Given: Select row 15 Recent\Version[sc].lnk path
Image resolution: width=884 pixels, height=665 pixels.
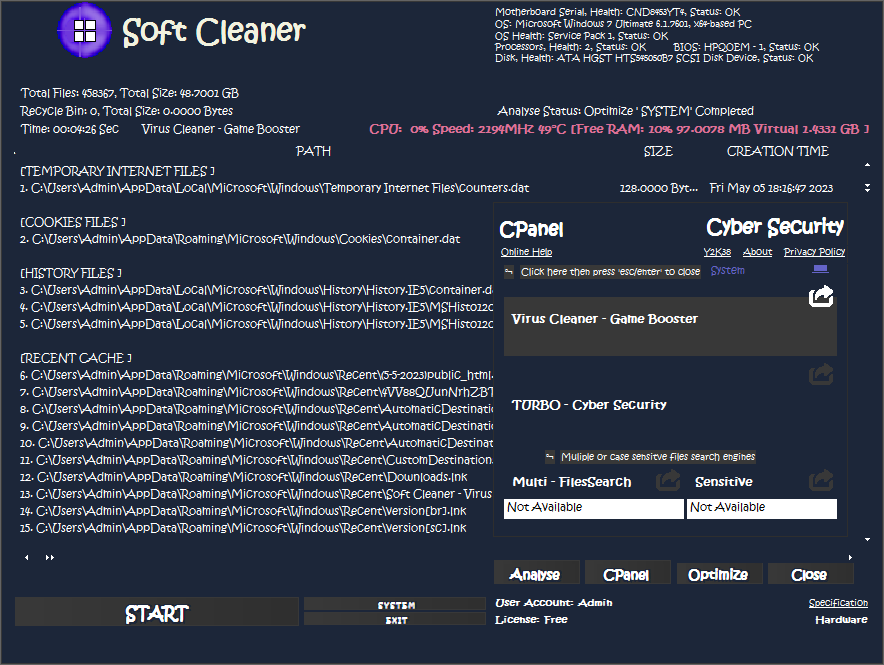Looking at the screenshot, I should coord(243,527).
